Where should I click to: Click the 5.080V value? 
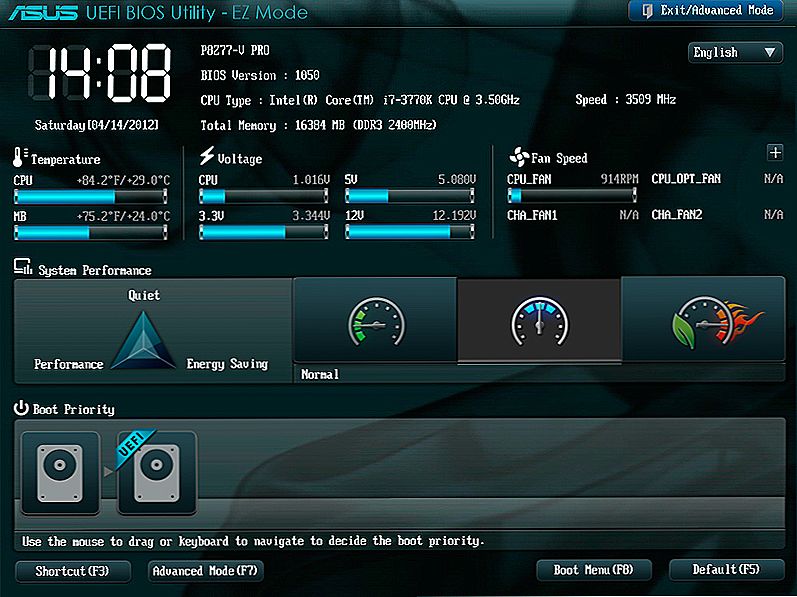pos(457,179)
